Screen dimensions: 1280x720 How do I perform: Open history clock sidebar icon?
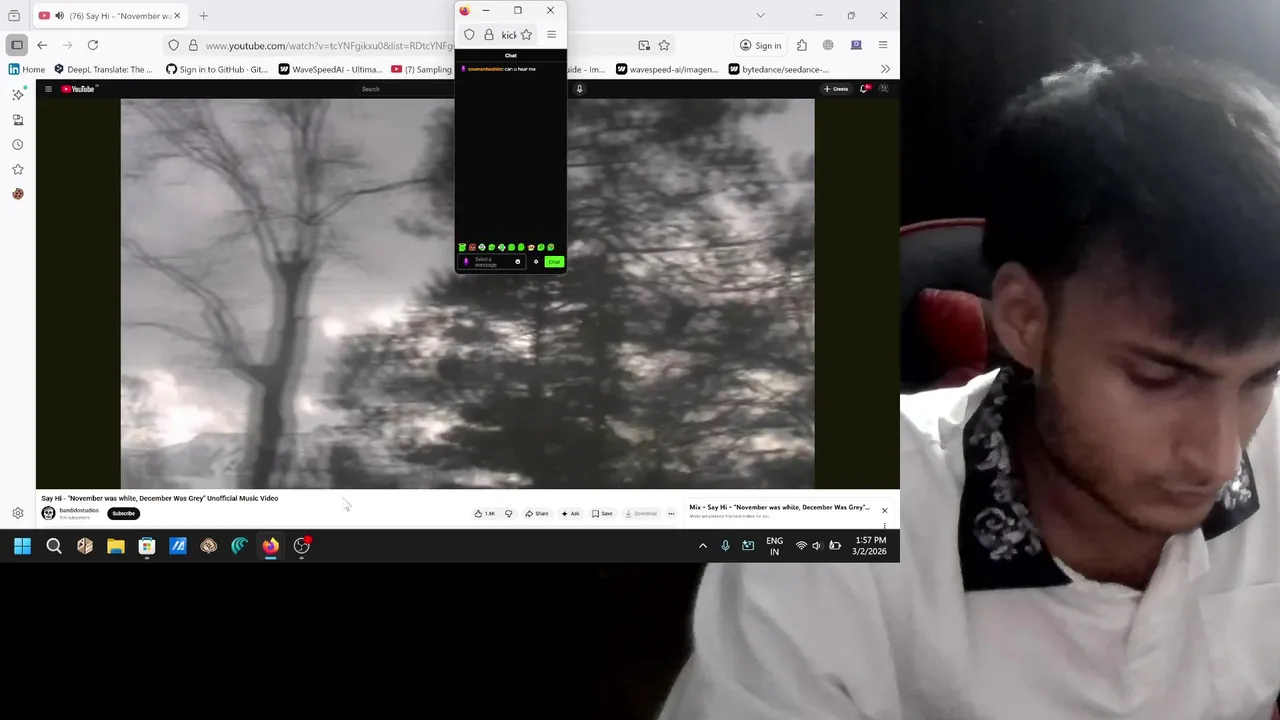(18, 144)
